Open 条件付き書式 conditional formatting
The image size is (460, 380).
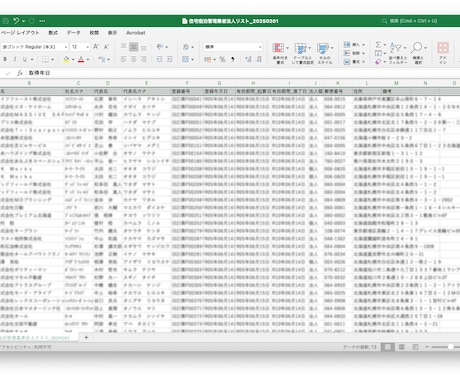coord(280,53)
